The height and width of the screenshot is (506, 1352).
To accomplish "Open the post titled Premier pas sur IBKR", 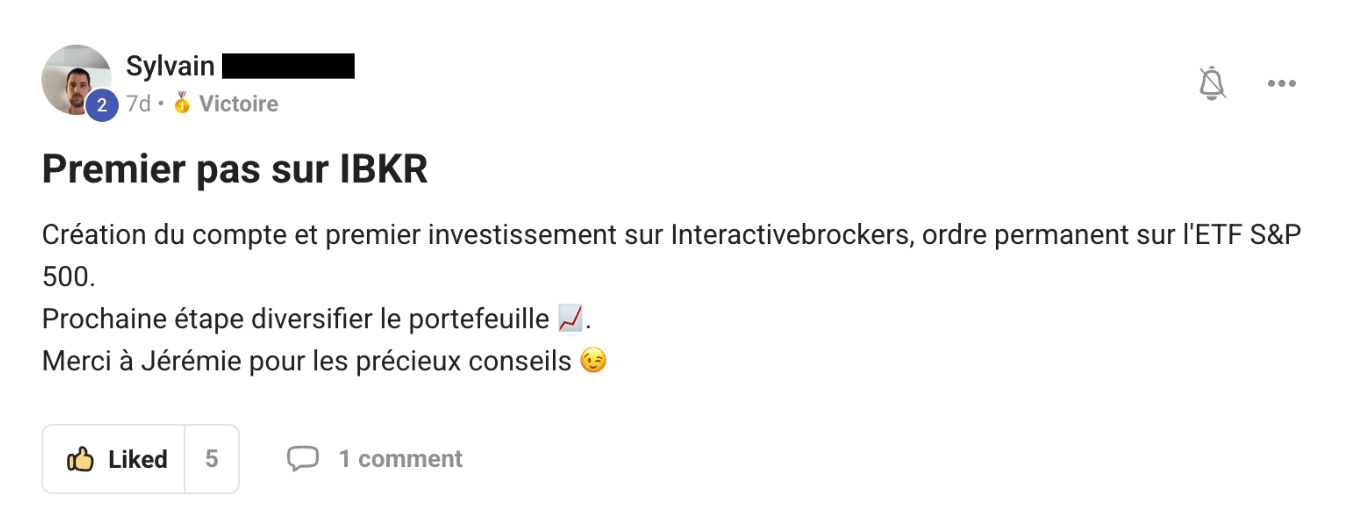I will pos(235,171).
